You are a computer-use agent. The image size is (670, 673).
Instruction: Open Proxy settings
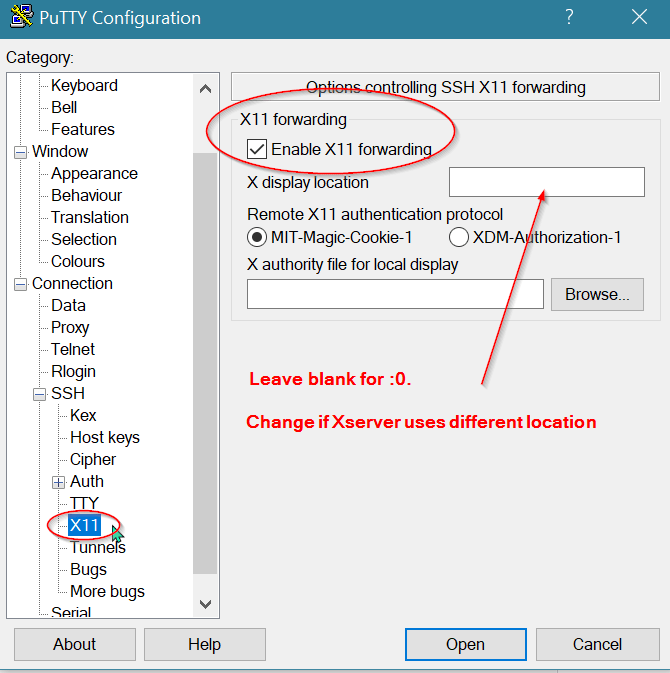tap(70, 327)
